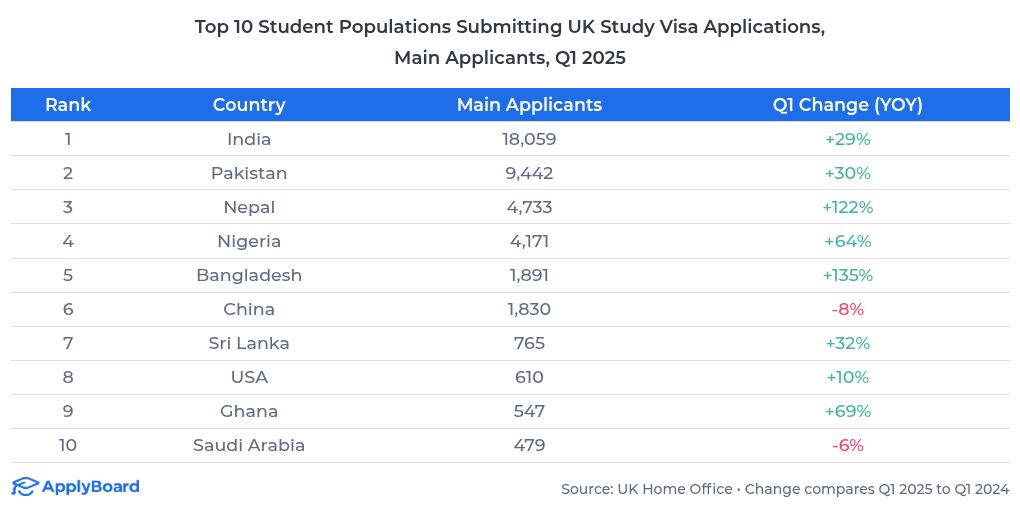Click the UK Home Office source note

(785, 489)
